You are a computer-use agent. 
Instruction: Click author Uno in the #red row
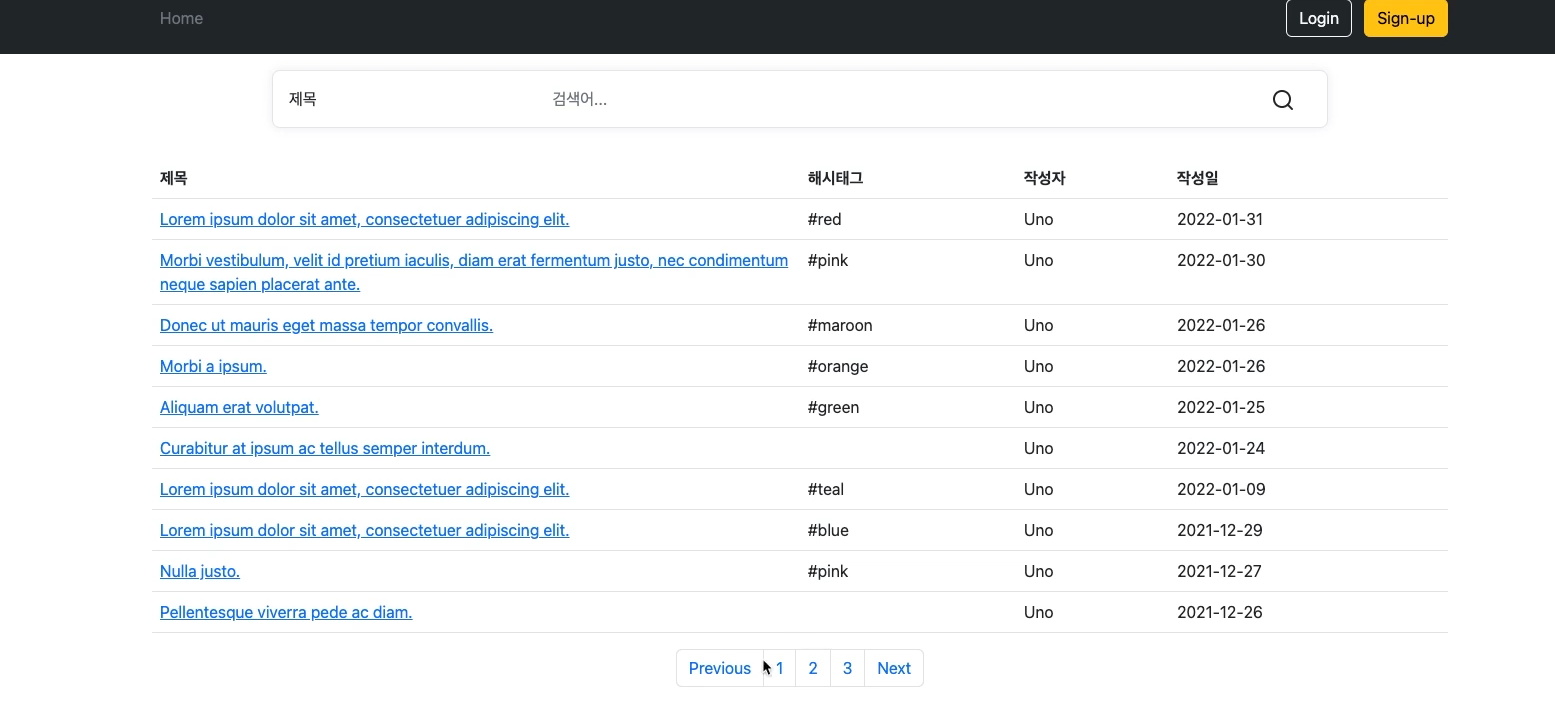pos(1038,219)
